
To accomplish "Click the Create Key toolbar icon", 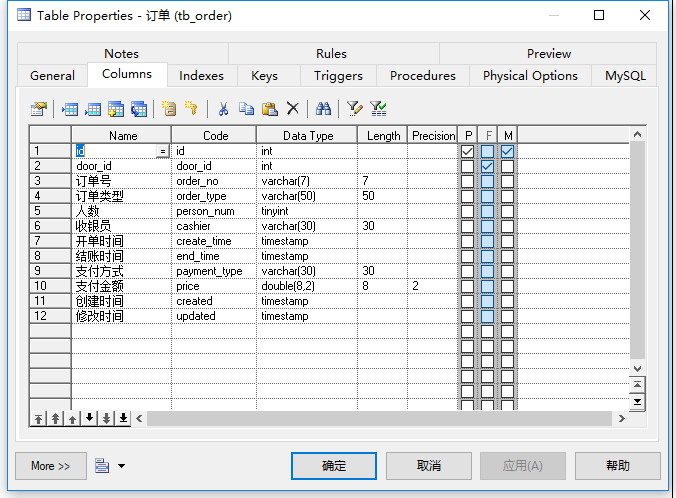I will click(191, 109).
